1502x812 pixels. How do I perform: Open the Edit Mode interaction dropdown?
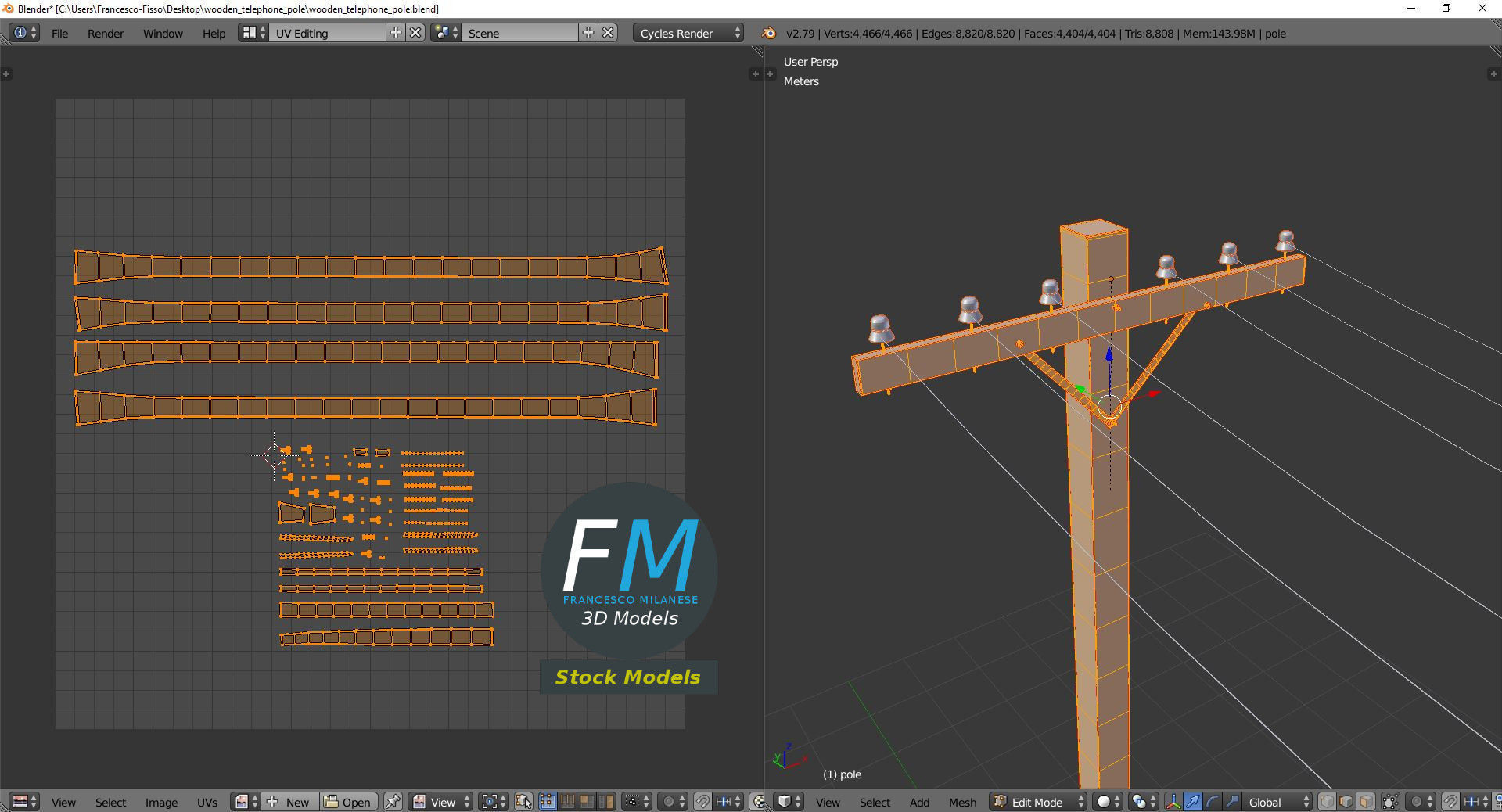point(1038,802)
